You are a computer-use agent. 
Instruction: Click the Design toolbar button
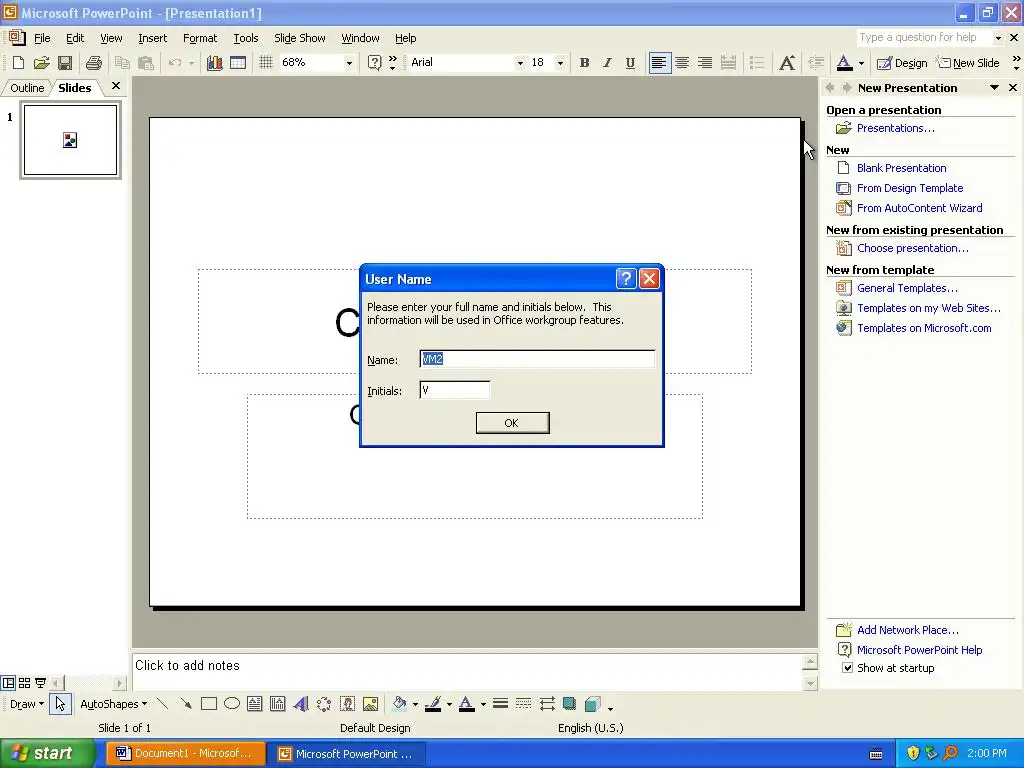pos(902,63)
